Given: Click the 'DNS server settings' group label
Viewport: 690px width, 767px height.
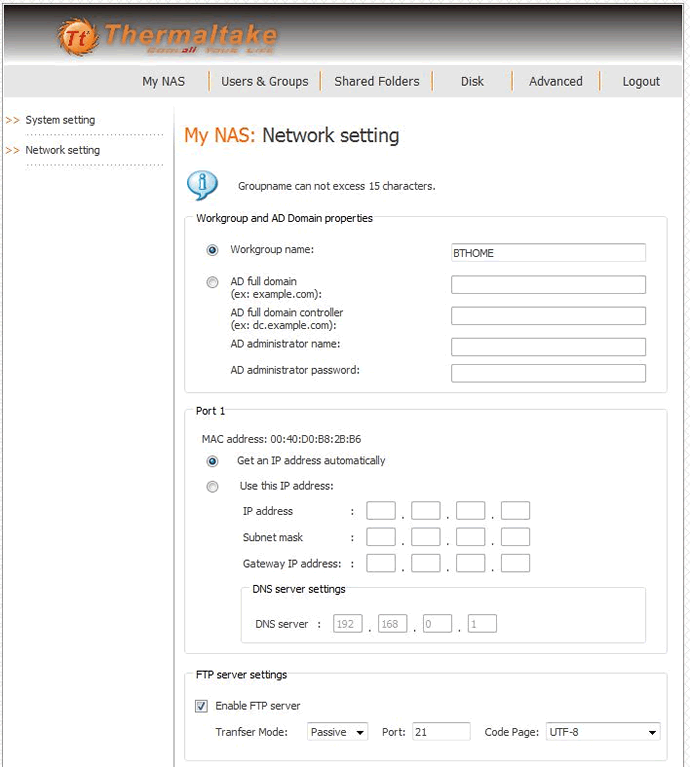Looking at the screenshot, I should tap(299, 589).
